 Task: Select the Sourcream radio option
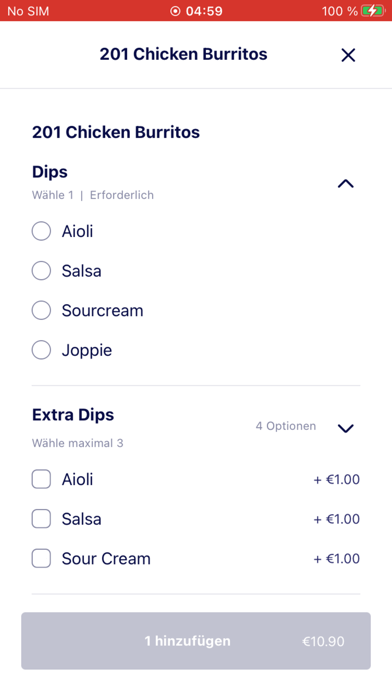[41, 311]
